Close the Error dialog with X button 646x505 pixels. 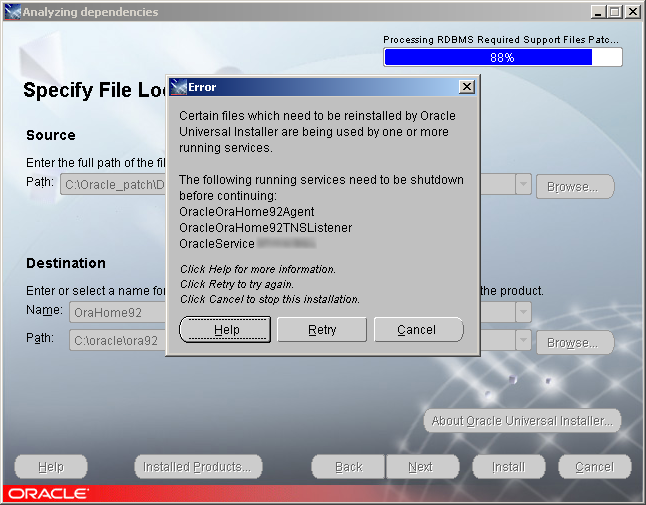tap(467, 87)
